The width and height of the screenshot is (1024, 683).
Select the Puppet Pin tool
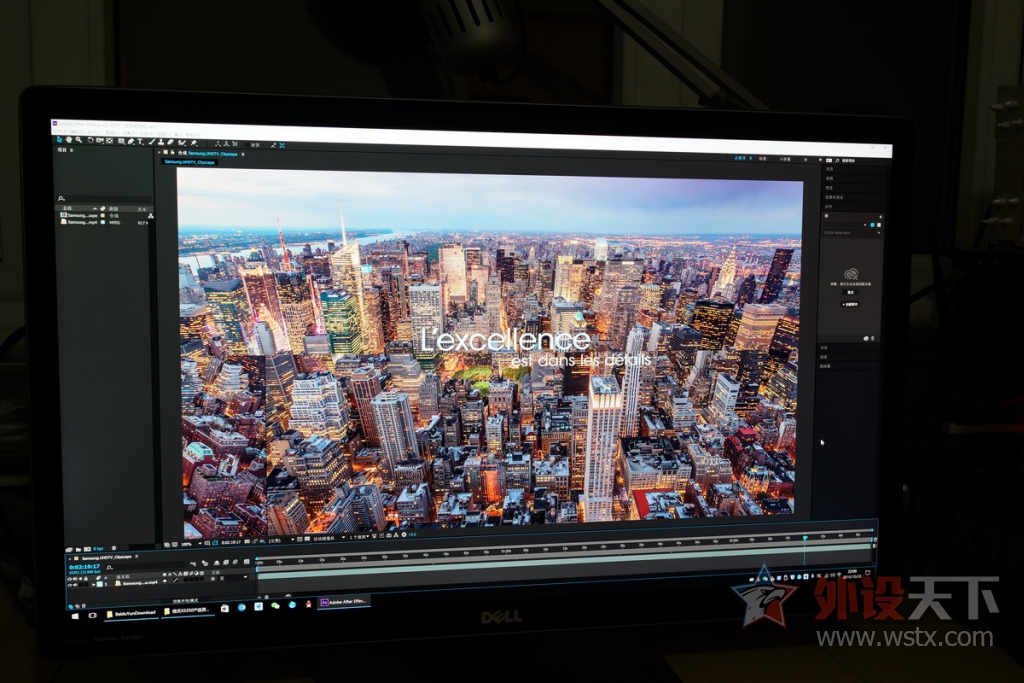click(x=194, y=142)
